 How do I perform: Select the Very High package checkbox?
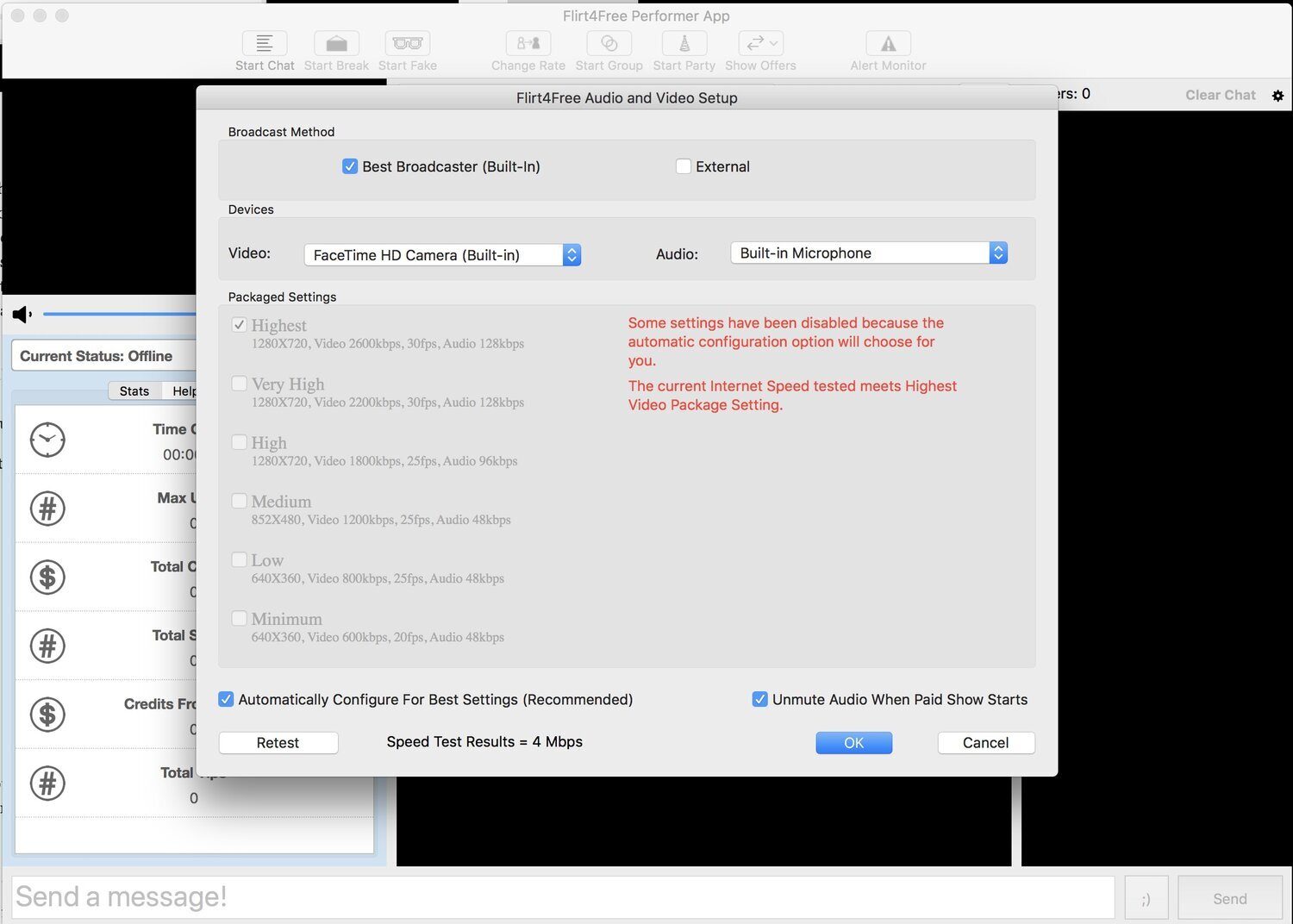[x=239, y=384]
